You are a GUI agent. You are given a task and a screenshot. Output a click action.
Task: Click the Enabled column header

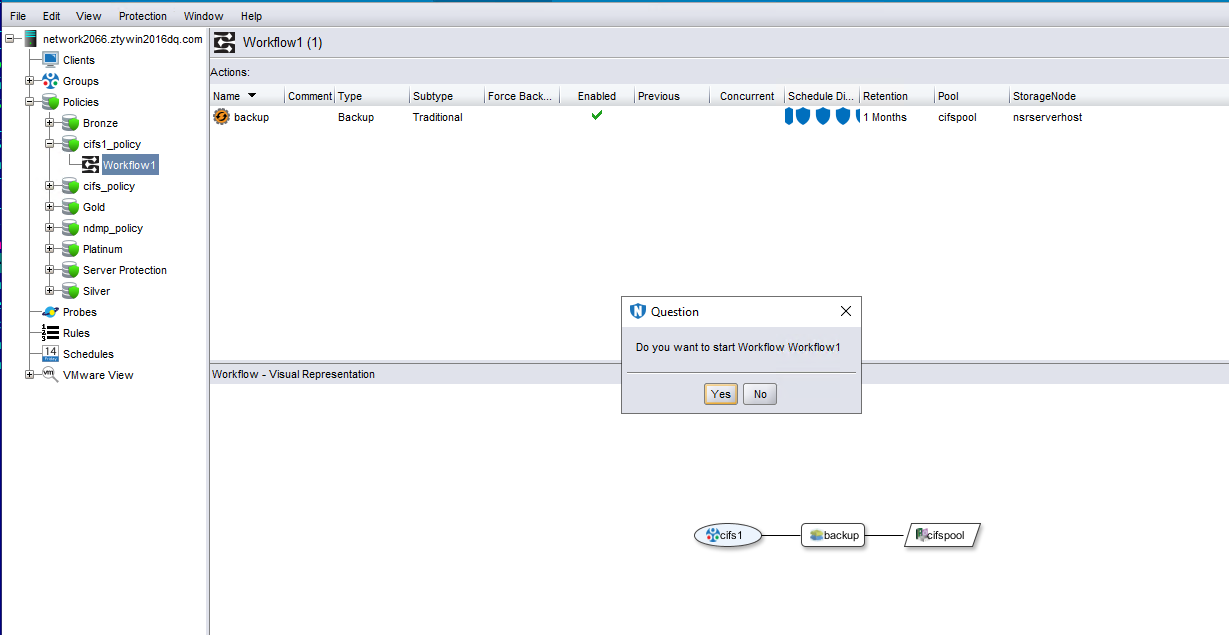(x=597, y=96)
